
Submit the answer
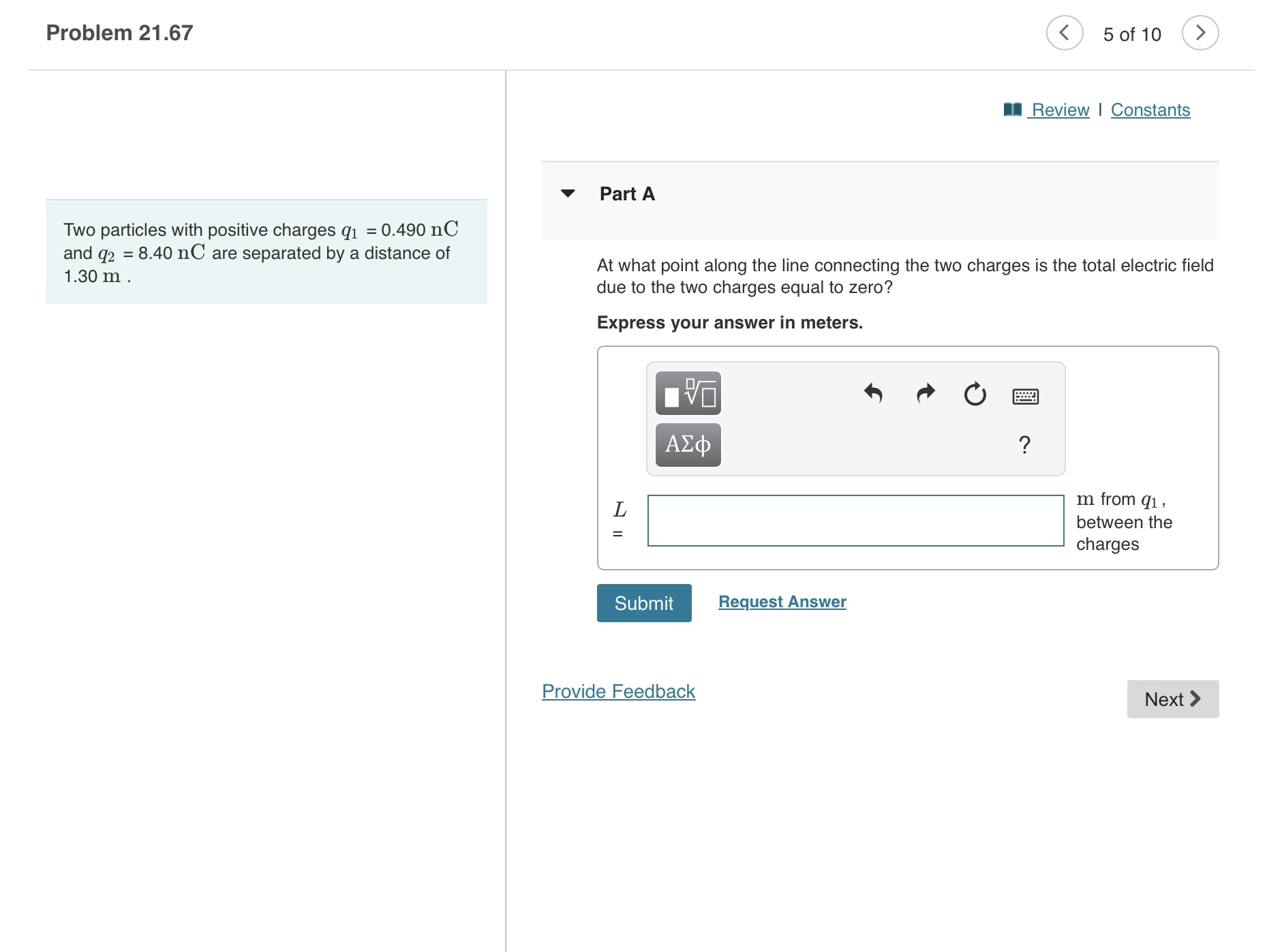[643, 602]
